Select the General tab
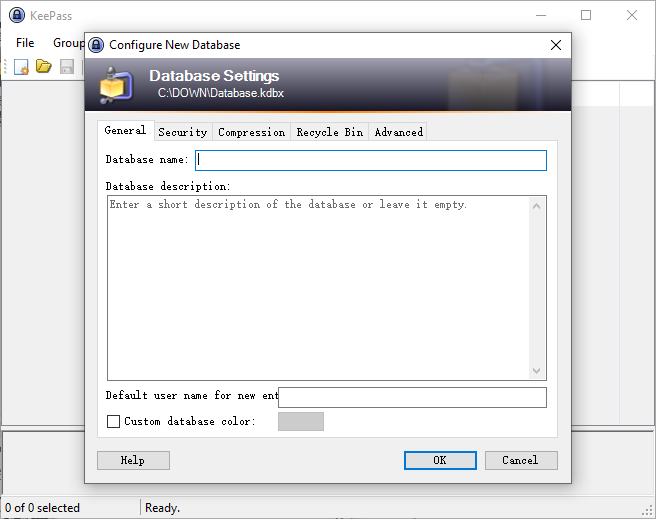Viewport: 656px width, 519px height. tap(126, 130)
